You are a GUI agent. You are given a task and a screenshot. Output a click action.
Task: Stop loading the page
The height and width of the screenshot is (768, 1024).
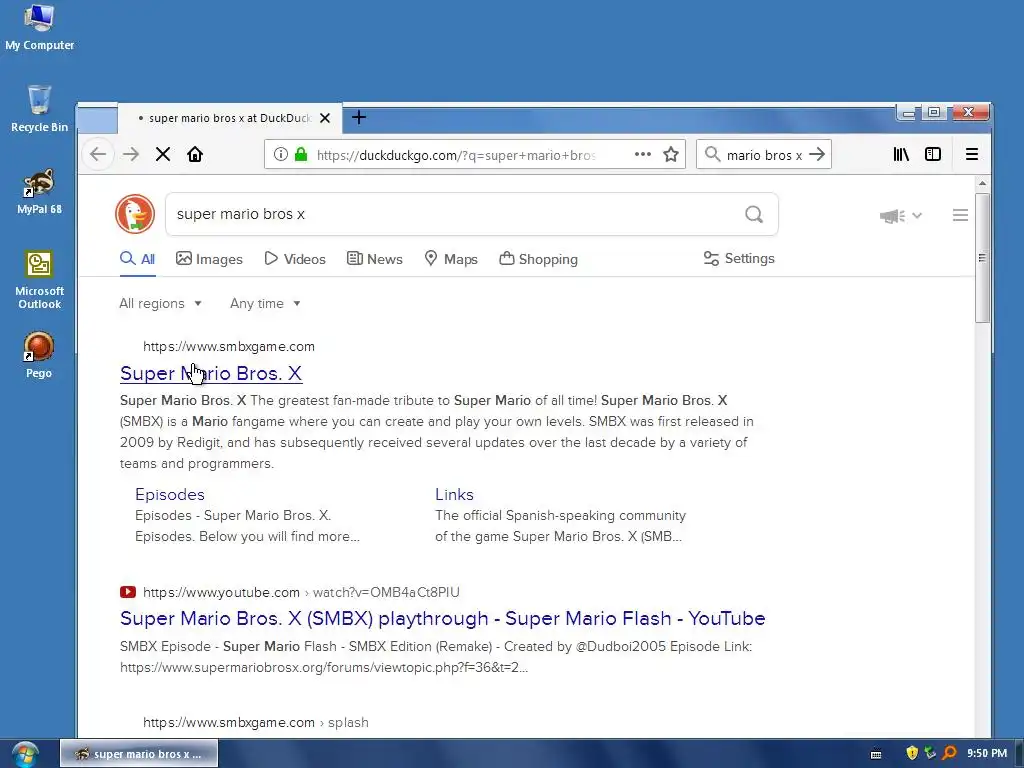click(163, 154)
